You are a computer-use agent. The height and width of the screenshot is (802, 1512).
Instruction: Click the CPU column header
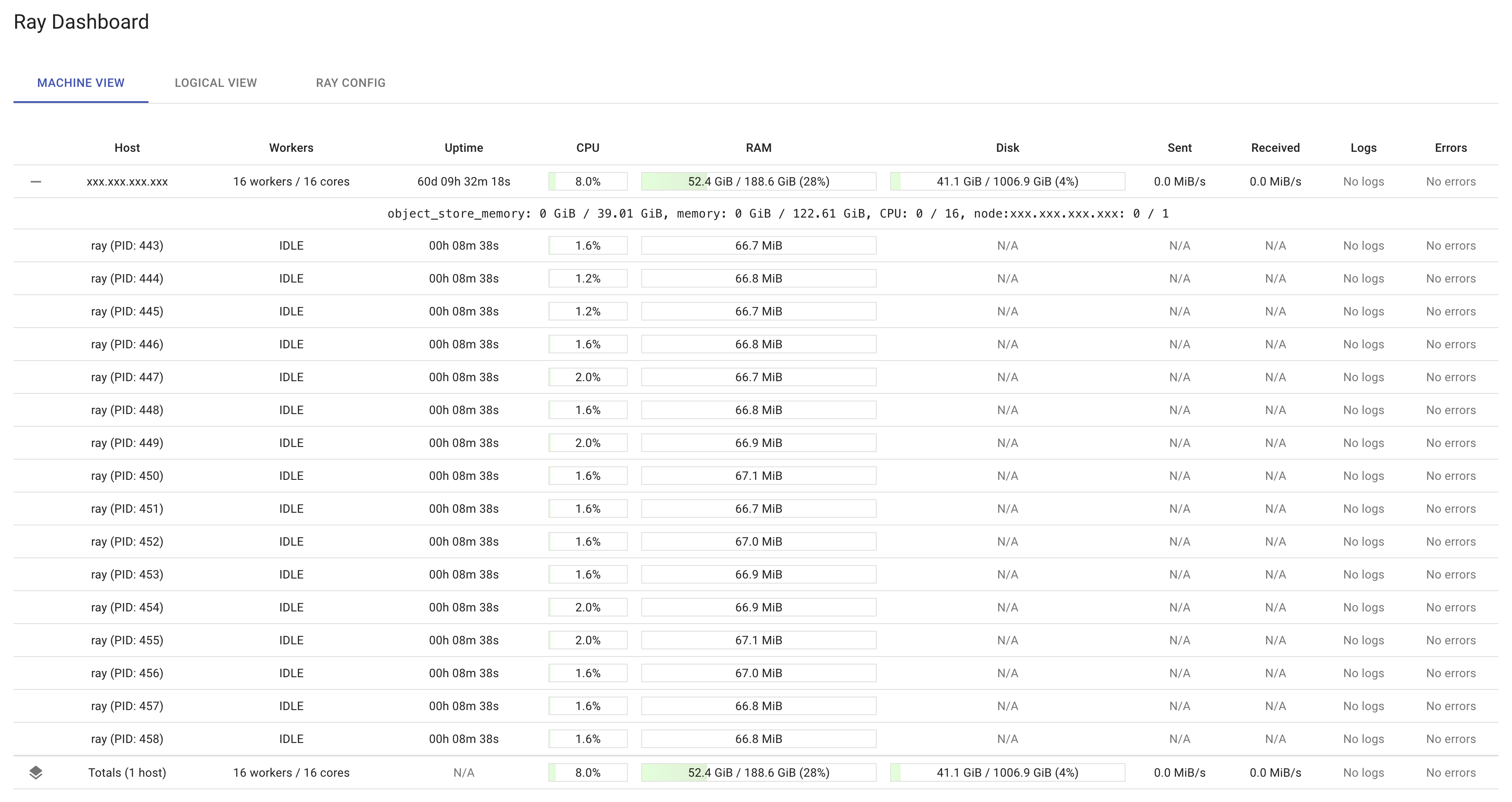(x=587, y=148)
